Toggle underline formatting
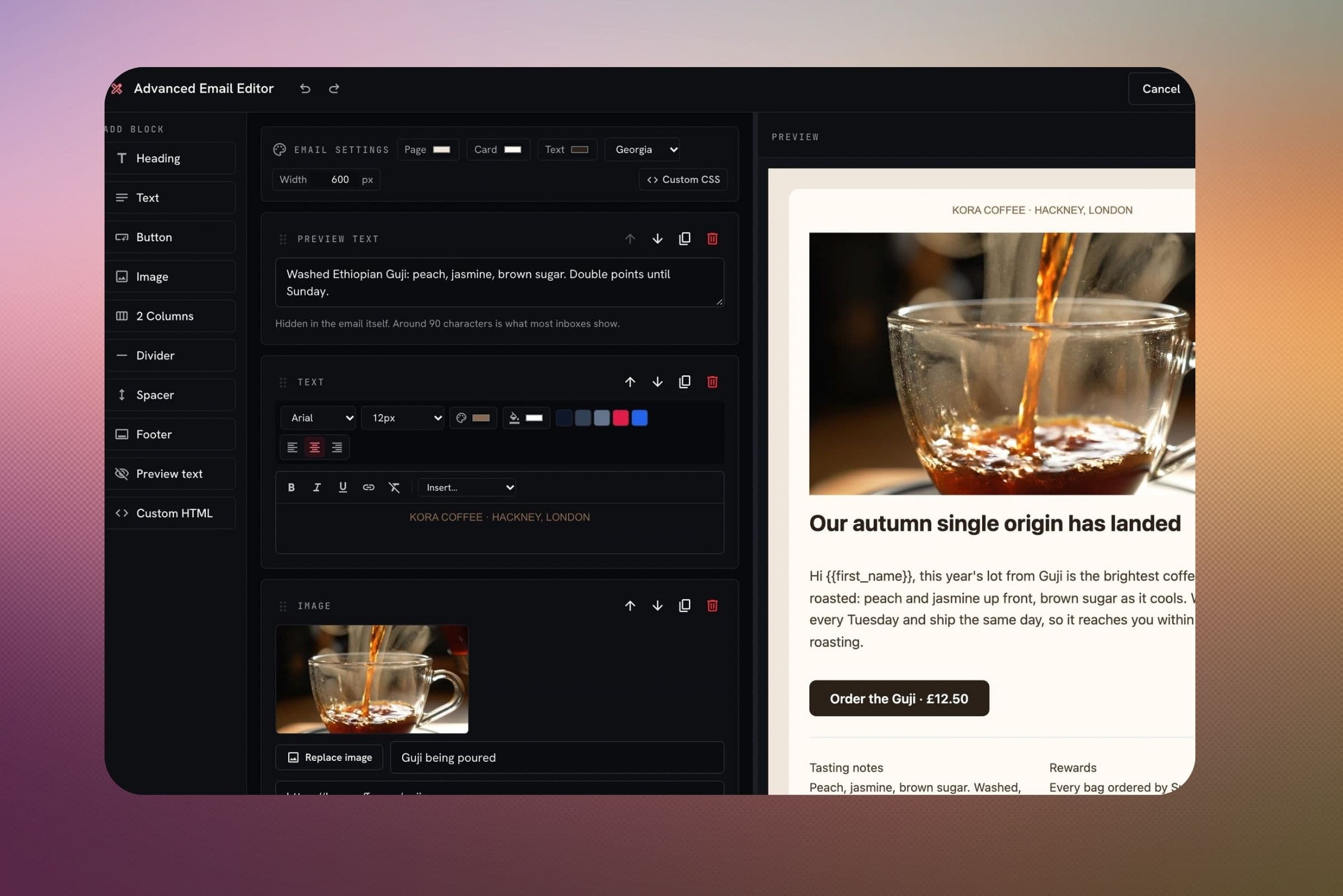Screen dimensions: 1343x896 click(342, 487)
